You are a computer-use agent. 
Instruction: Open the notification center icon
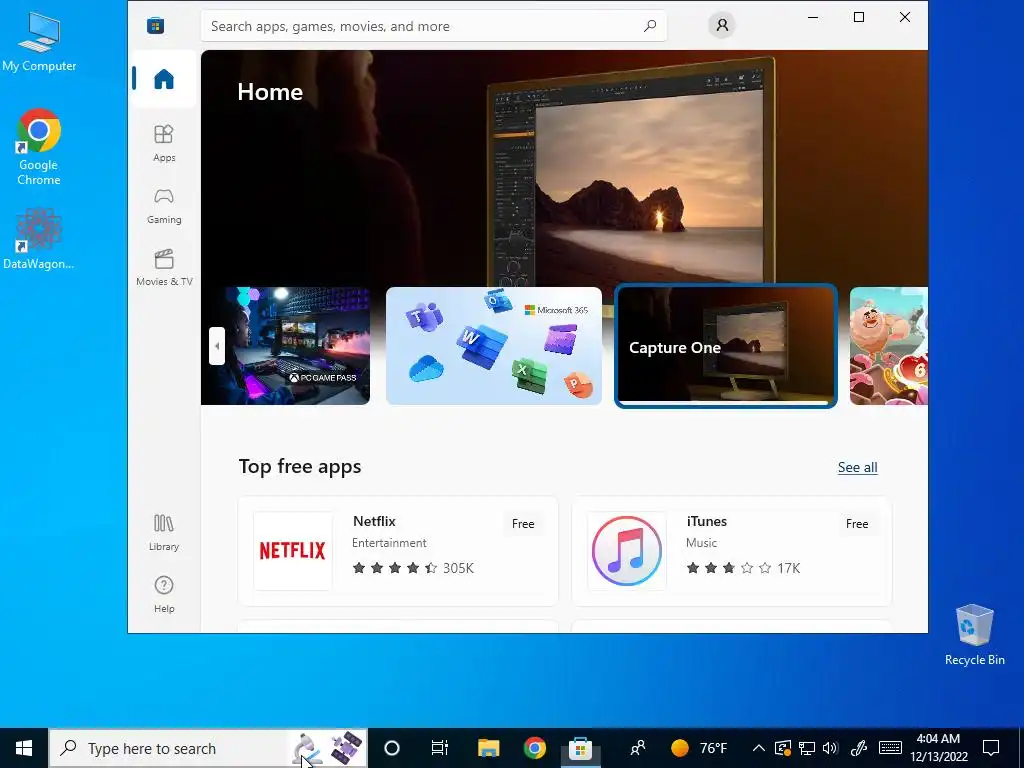[x=991, y=748]
